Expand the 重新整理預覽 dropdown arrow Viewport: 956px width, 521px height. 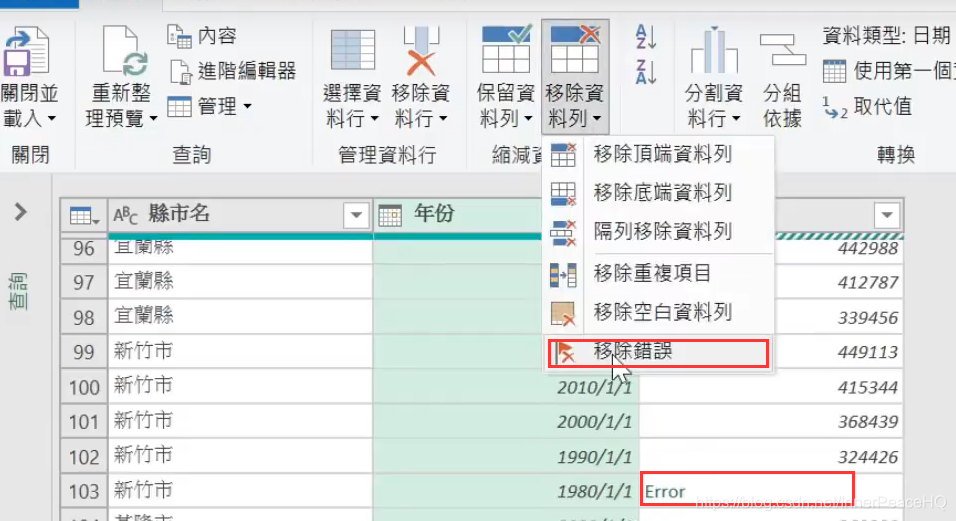pos(153,118)
